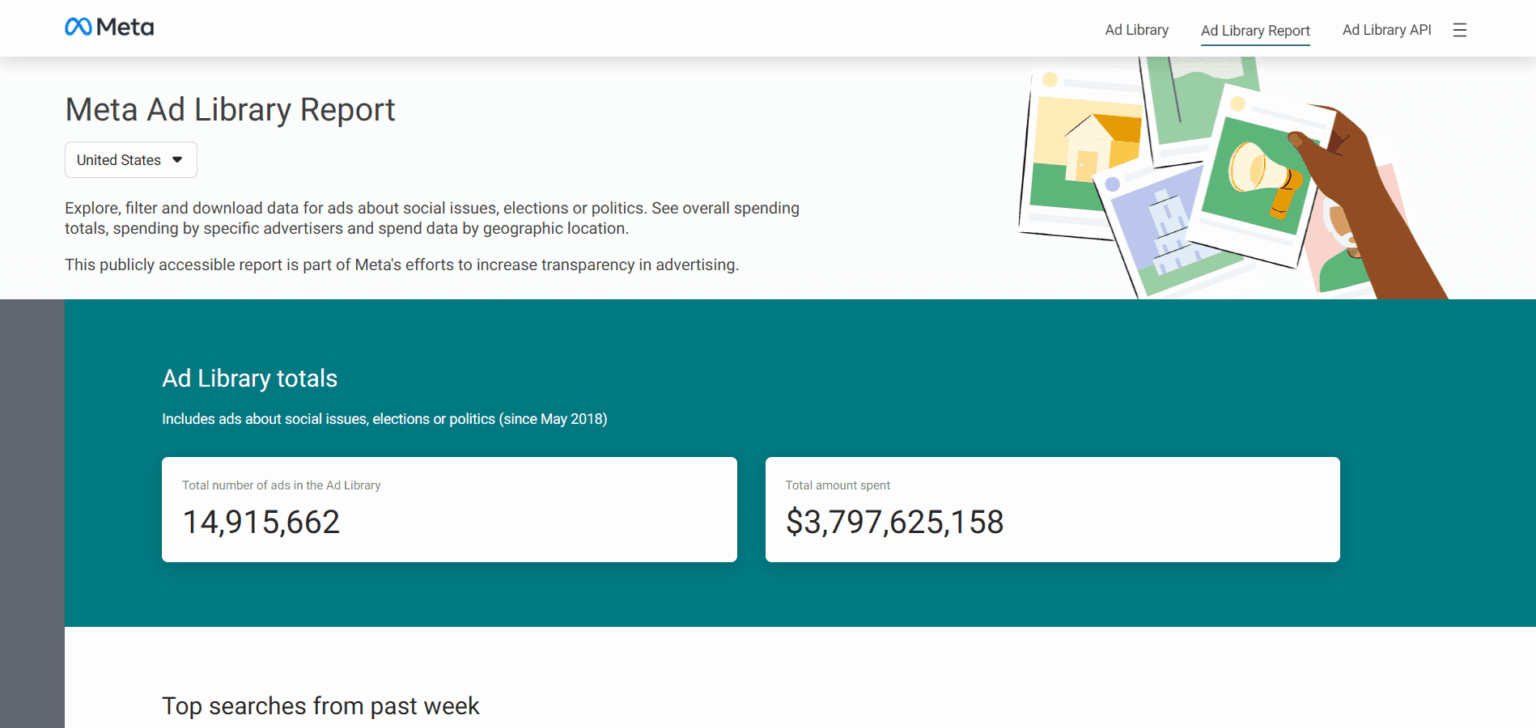Click the Meta Ad Library Report title

click(230, 109)
